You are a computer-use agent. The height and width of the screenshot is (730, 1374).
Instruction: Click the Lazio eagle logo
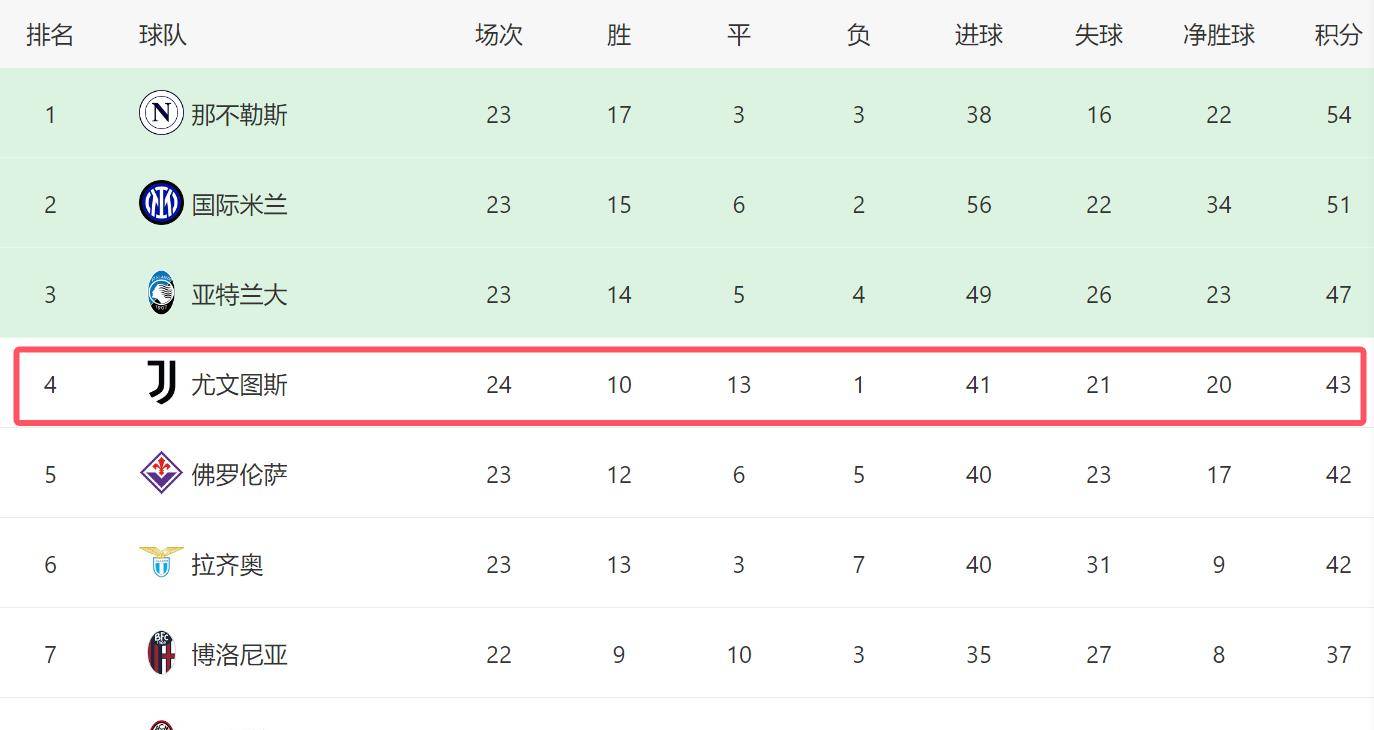[160, 562]
